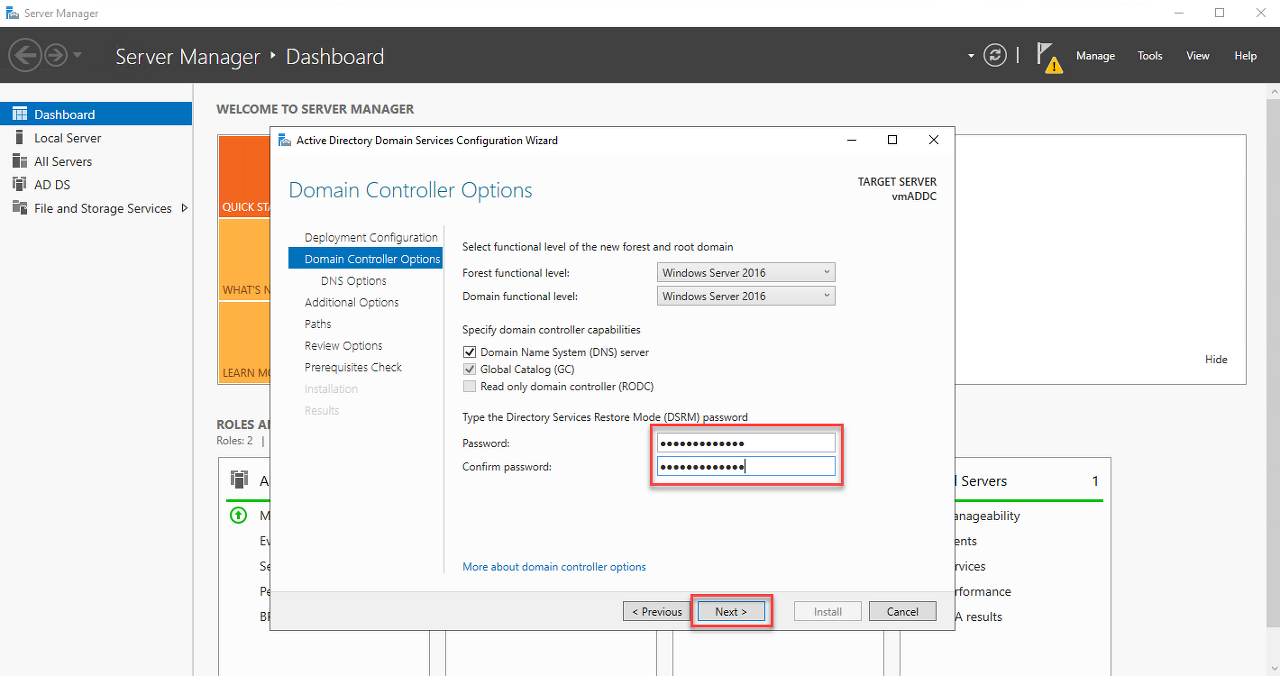Click the Dashboard grid icon
The image size is (1280, 676).
[x=19, y=114]
